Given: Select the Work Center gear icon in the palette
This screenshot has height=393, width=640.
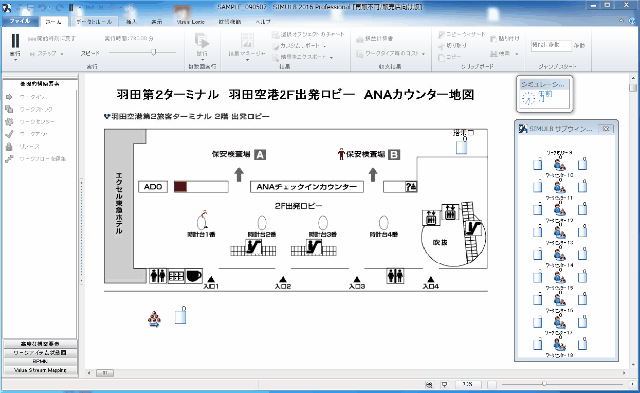Looking at the screenshot, I should point(9,122).
